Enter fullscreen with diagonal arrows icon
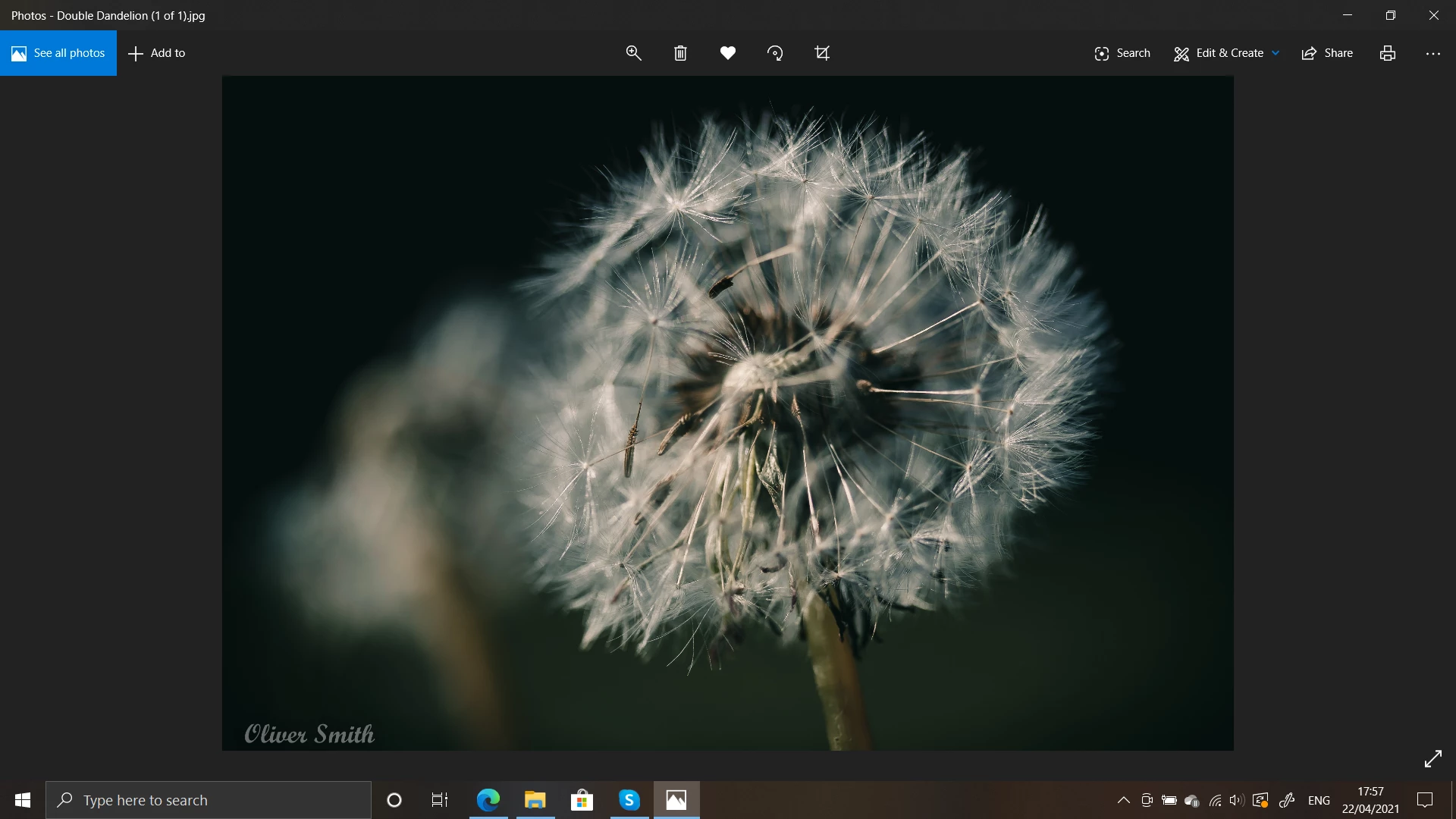 [1432, 758]
